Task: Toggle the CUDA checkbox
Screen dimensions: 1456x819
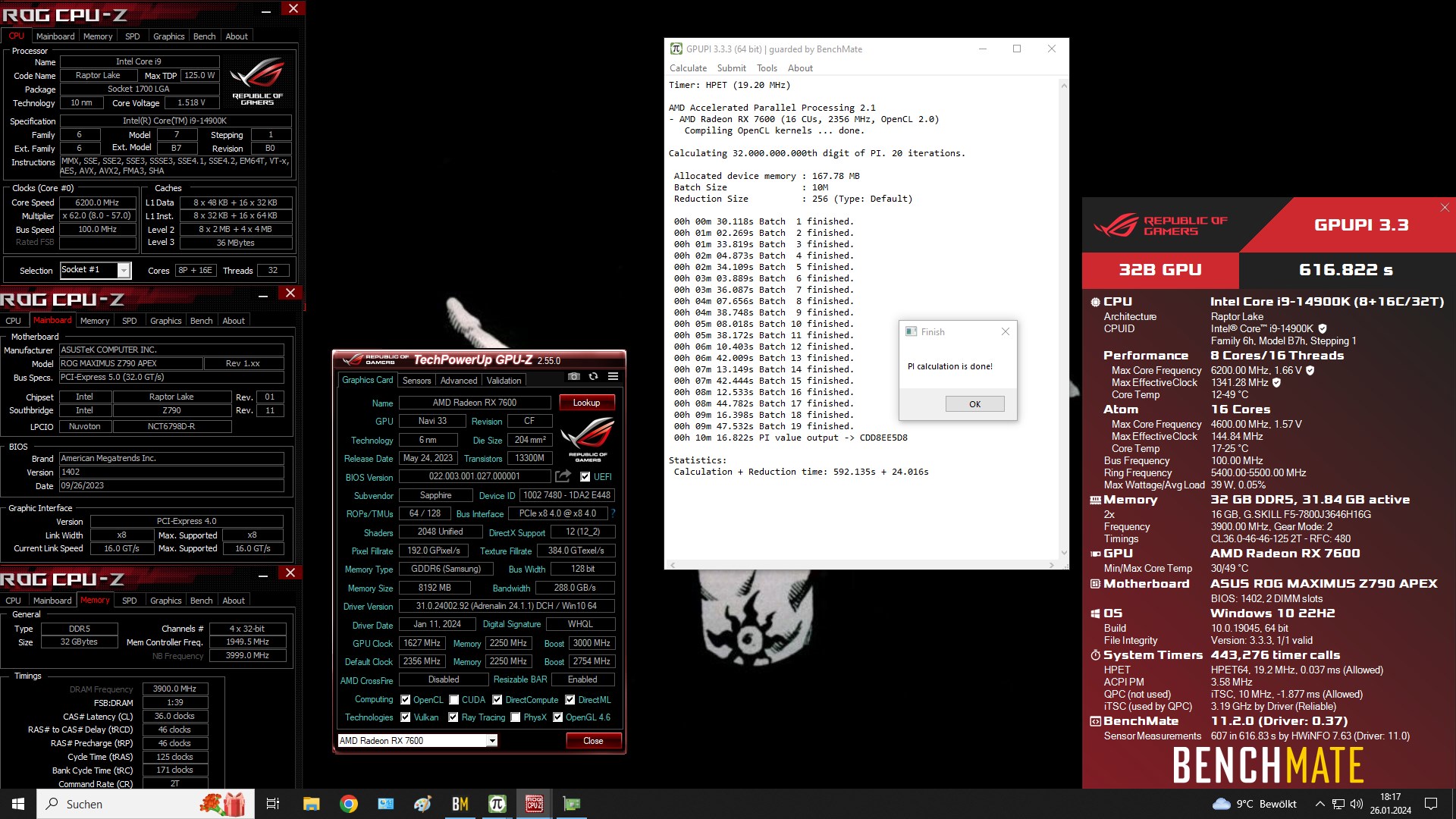Action: tap(453, 700)
